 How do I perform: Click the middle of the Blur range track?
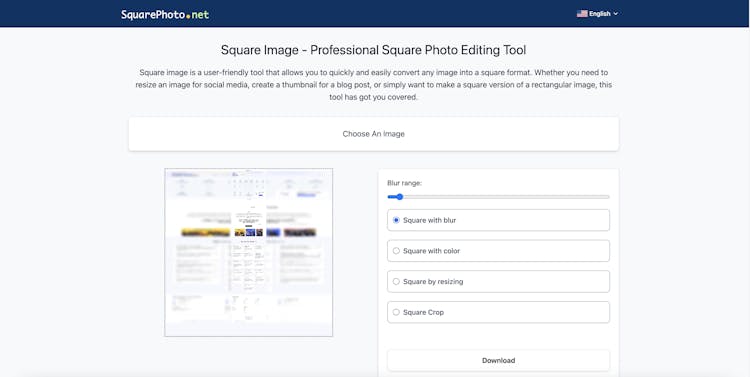[498, 197]
